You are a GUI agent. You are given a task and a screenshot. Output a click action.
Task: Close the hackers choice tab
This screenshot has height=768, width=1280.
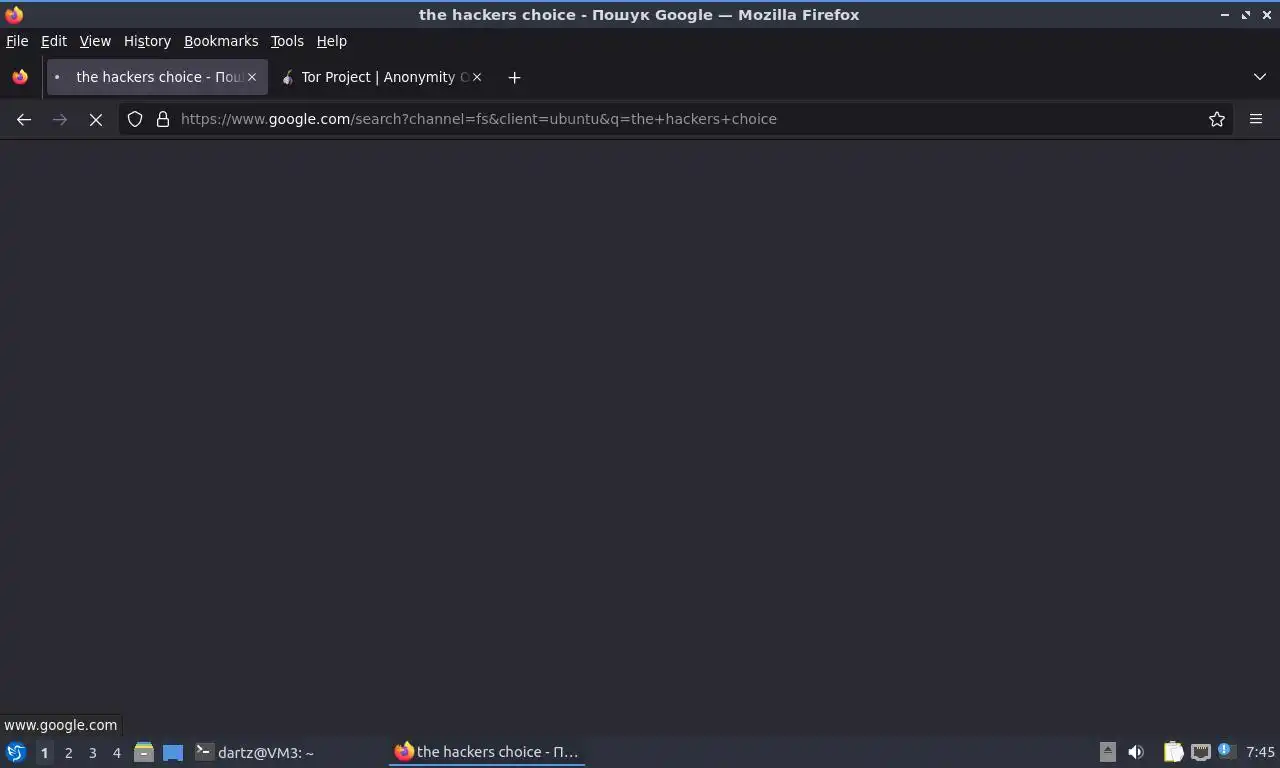coord(252,77)
